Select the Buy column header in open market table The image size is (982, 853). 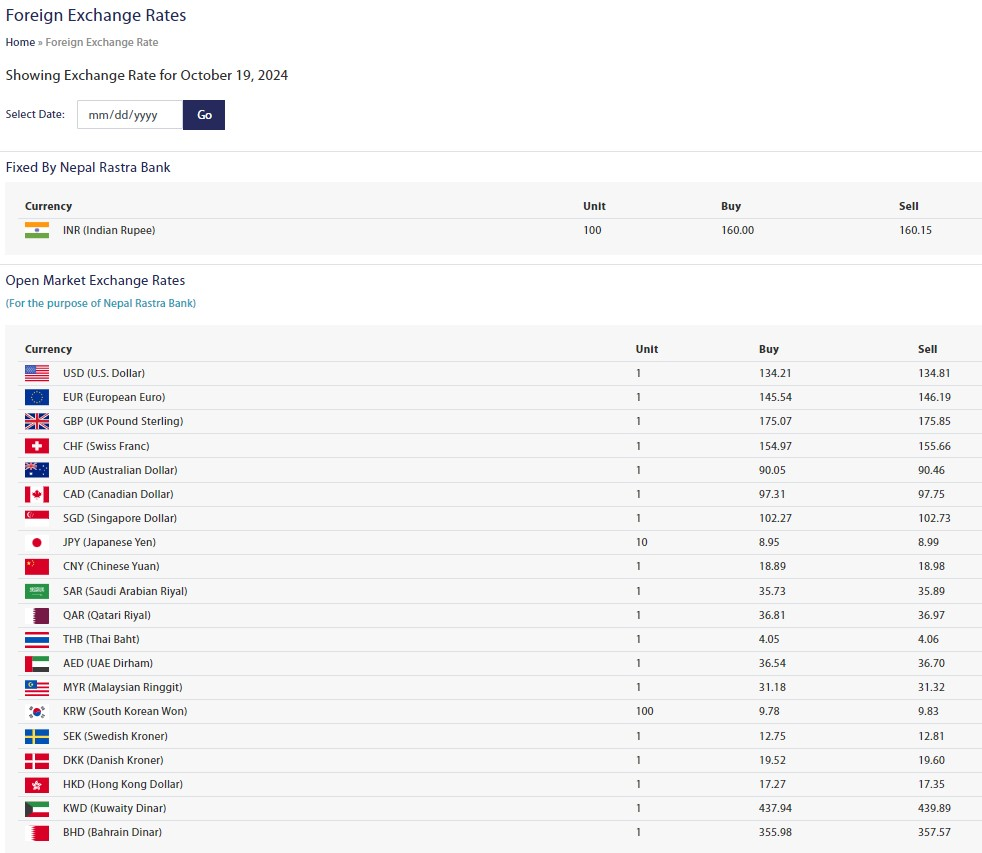768,349
